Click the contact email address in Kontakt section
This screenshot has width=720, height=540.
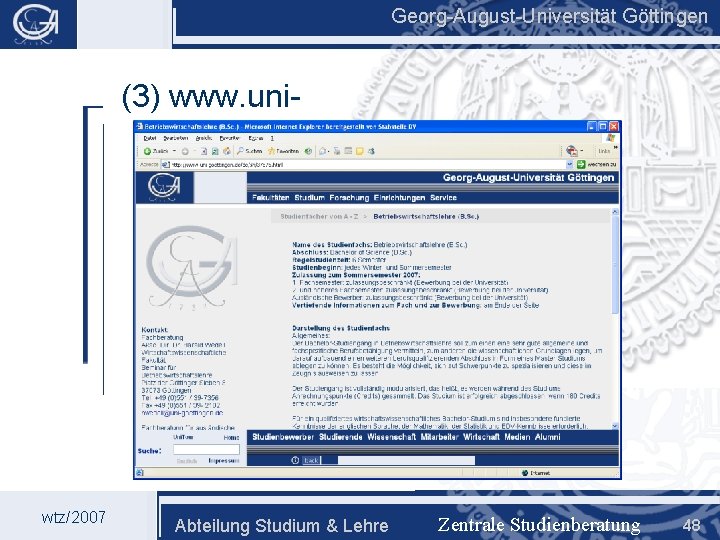(182, 413)
